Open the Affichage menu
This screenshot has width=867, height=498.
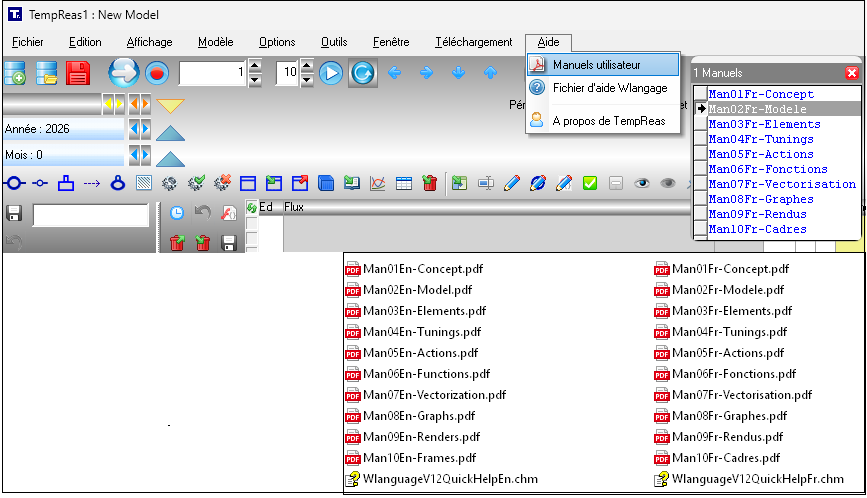[149, 42]
